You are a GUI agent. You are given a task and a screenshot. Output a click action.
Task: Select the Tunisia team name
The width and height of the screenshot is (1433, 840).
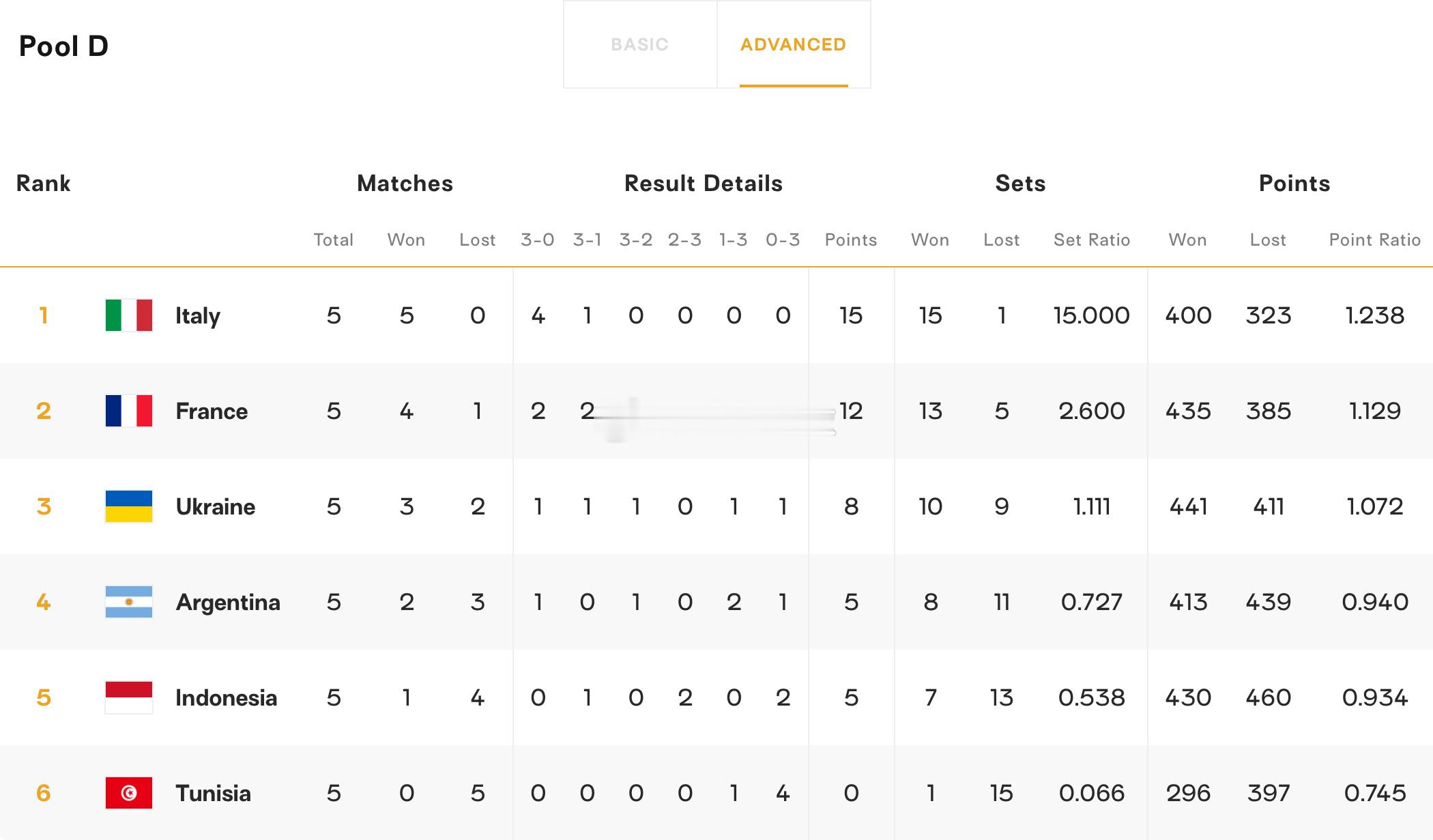click(214, 793)
